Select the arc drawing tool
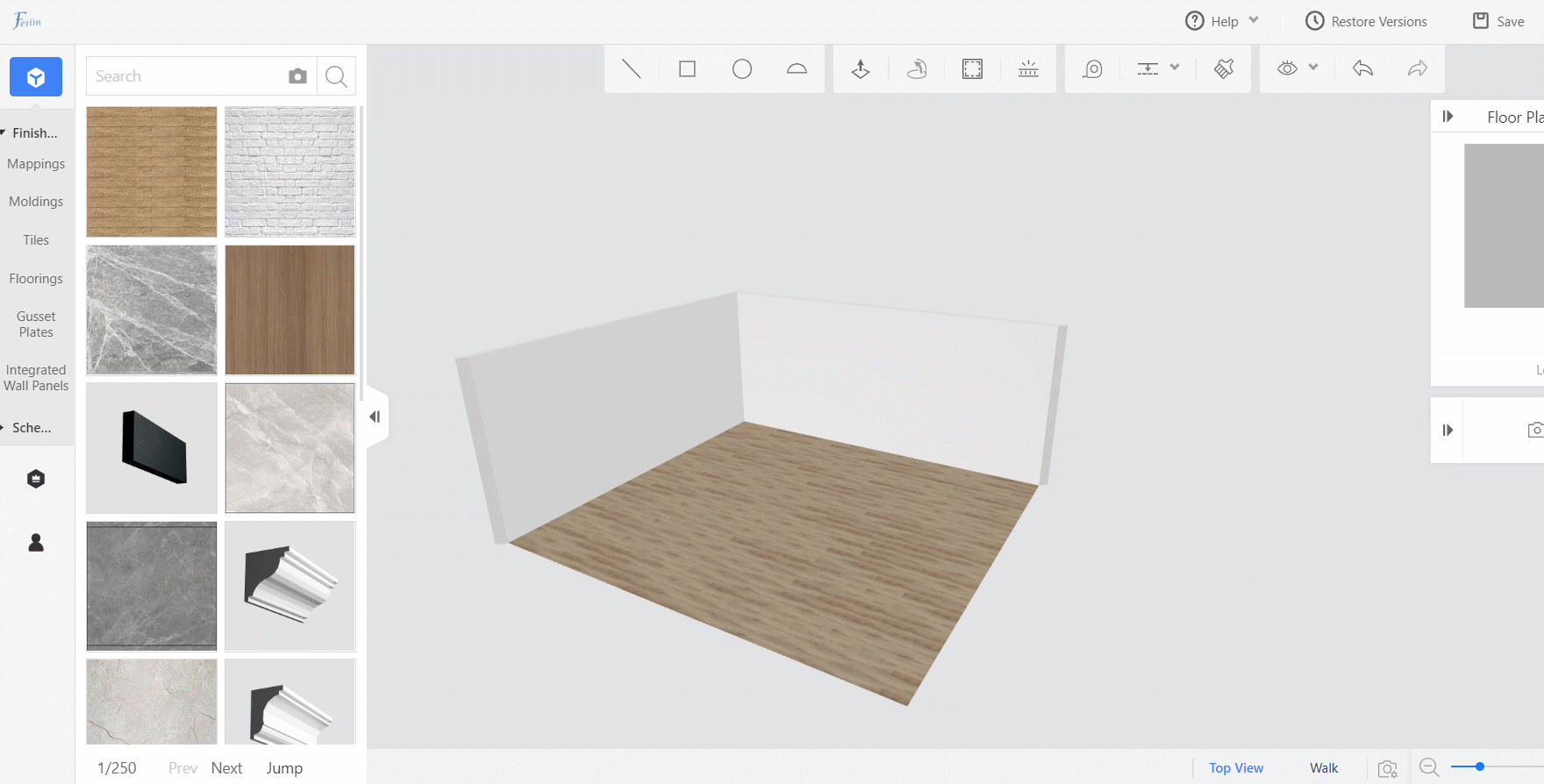The height and width of the screenshot is (784, 1544). click(797, 68)
